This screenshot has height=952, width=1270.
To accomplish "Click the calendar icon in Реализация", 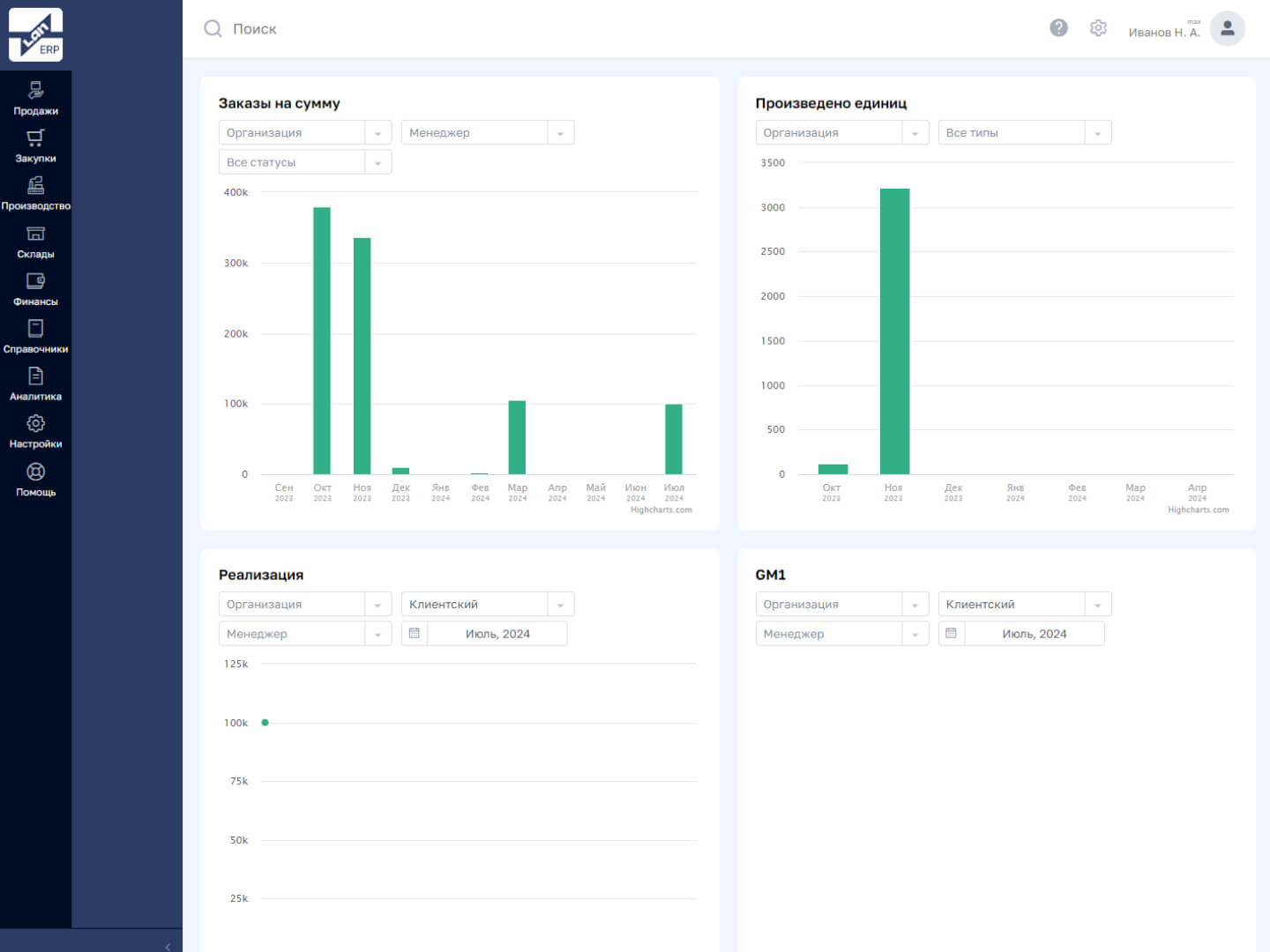I will (x=415, y=633).
